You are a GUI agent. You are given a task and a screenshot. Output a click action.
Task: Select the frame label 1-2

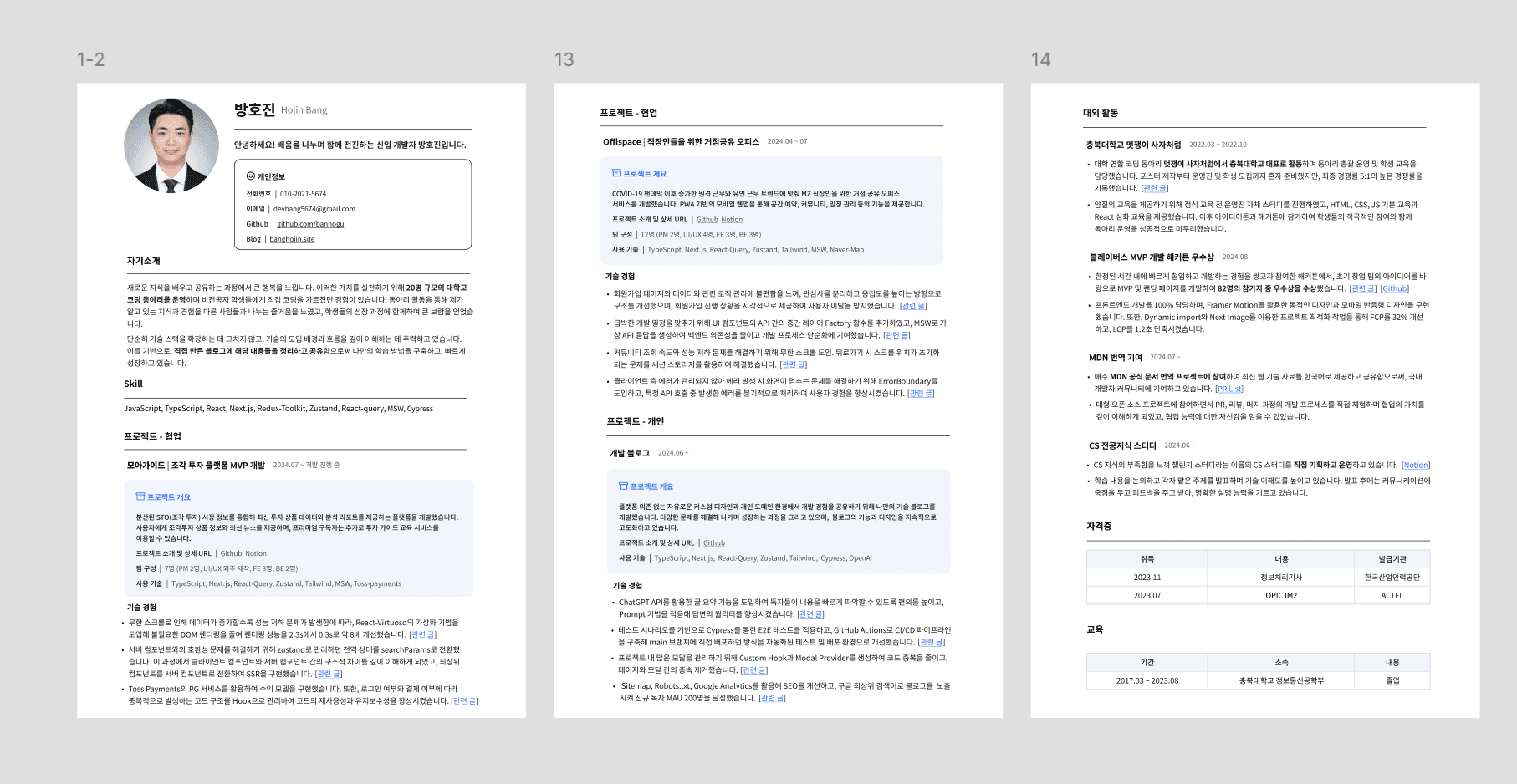(x=90, y=59)
